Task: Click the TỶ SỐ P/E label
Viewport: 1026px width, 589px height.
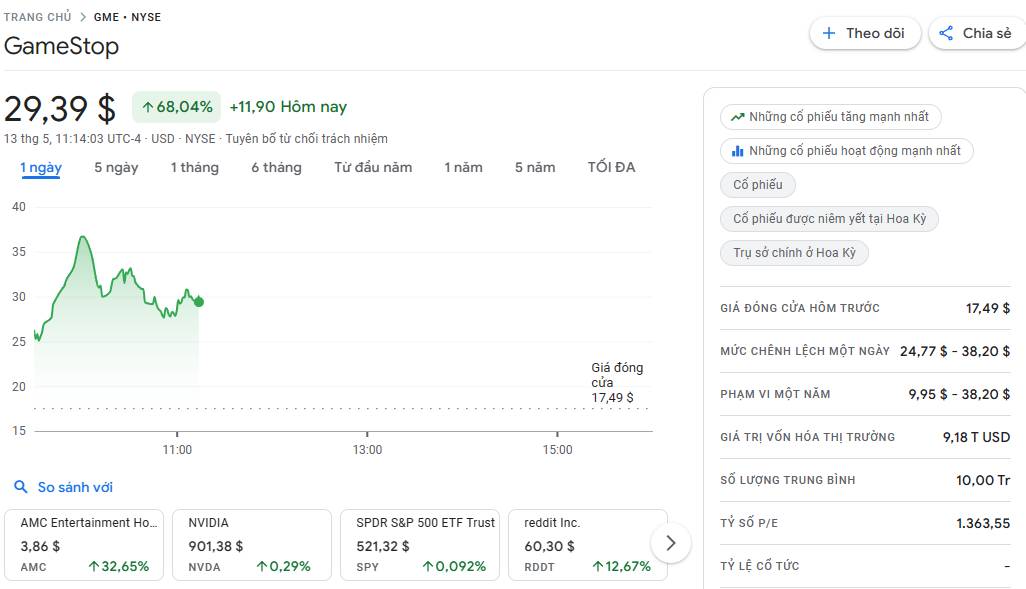Action: (749, 524)
